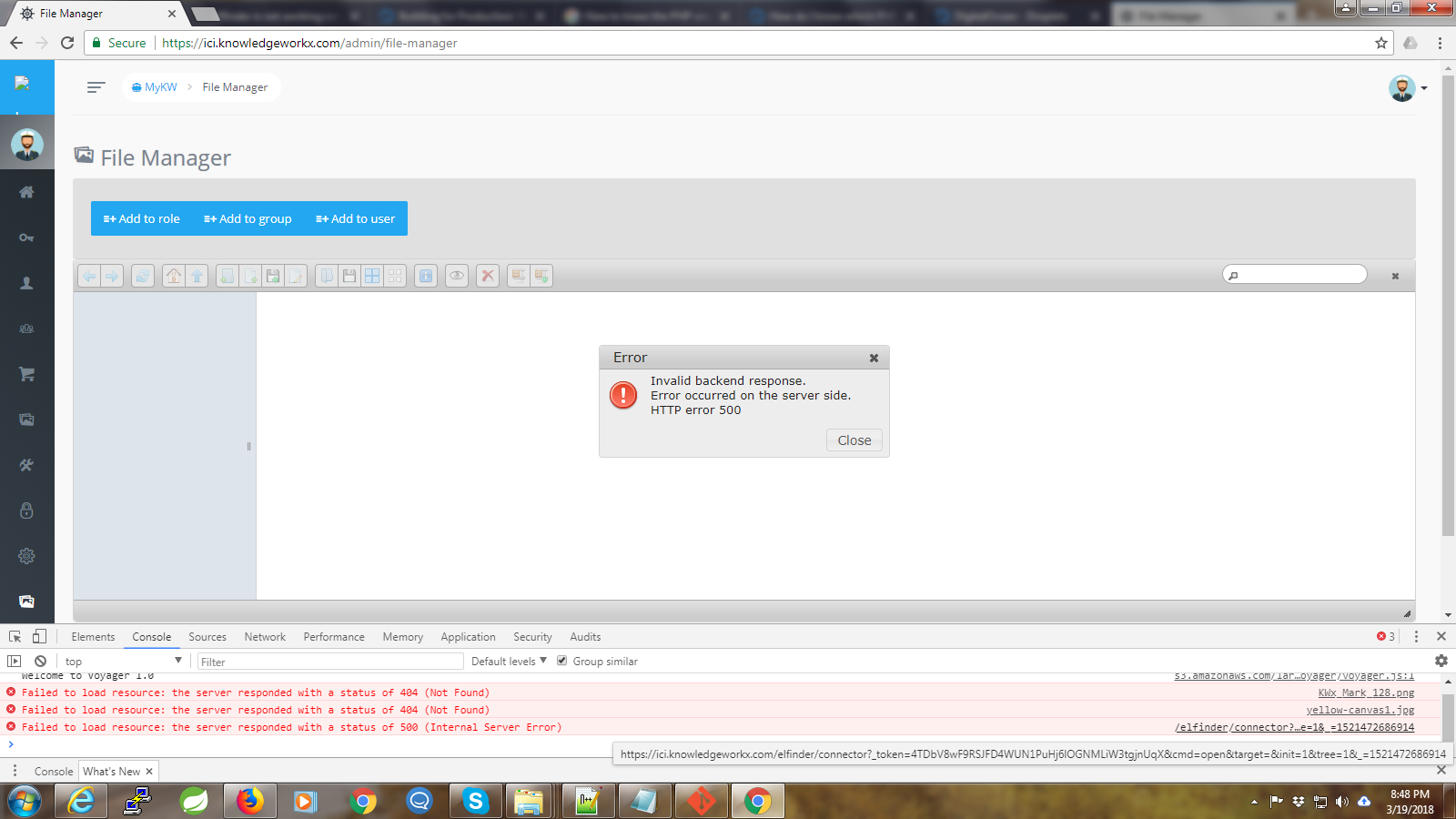The width and height of the screenshot is (1456, 819).
Task: Open the Default levels filter dropdown
Action: click(x=508, y=661)
